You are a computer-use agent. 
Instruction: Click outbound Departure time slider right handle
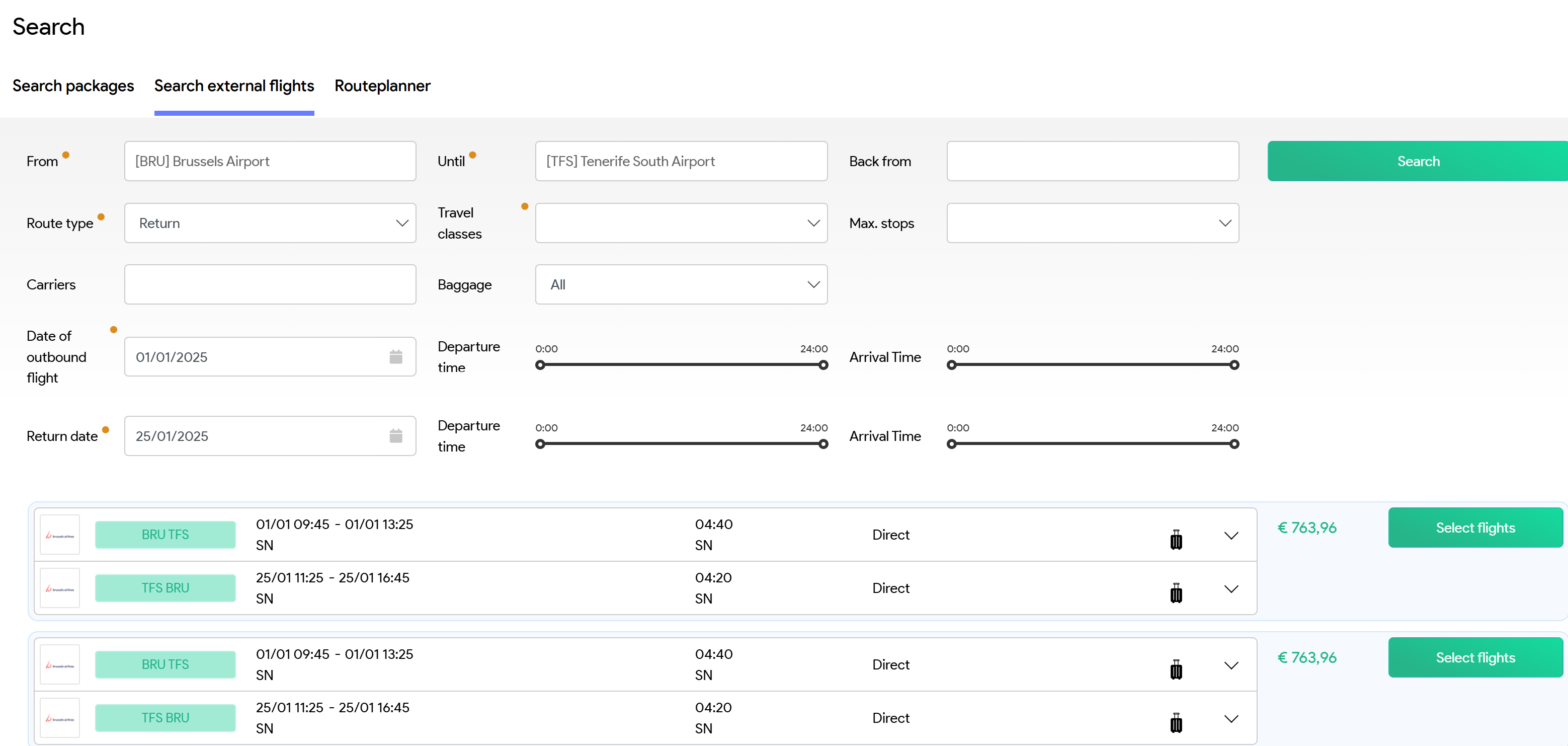coord(823,365)
